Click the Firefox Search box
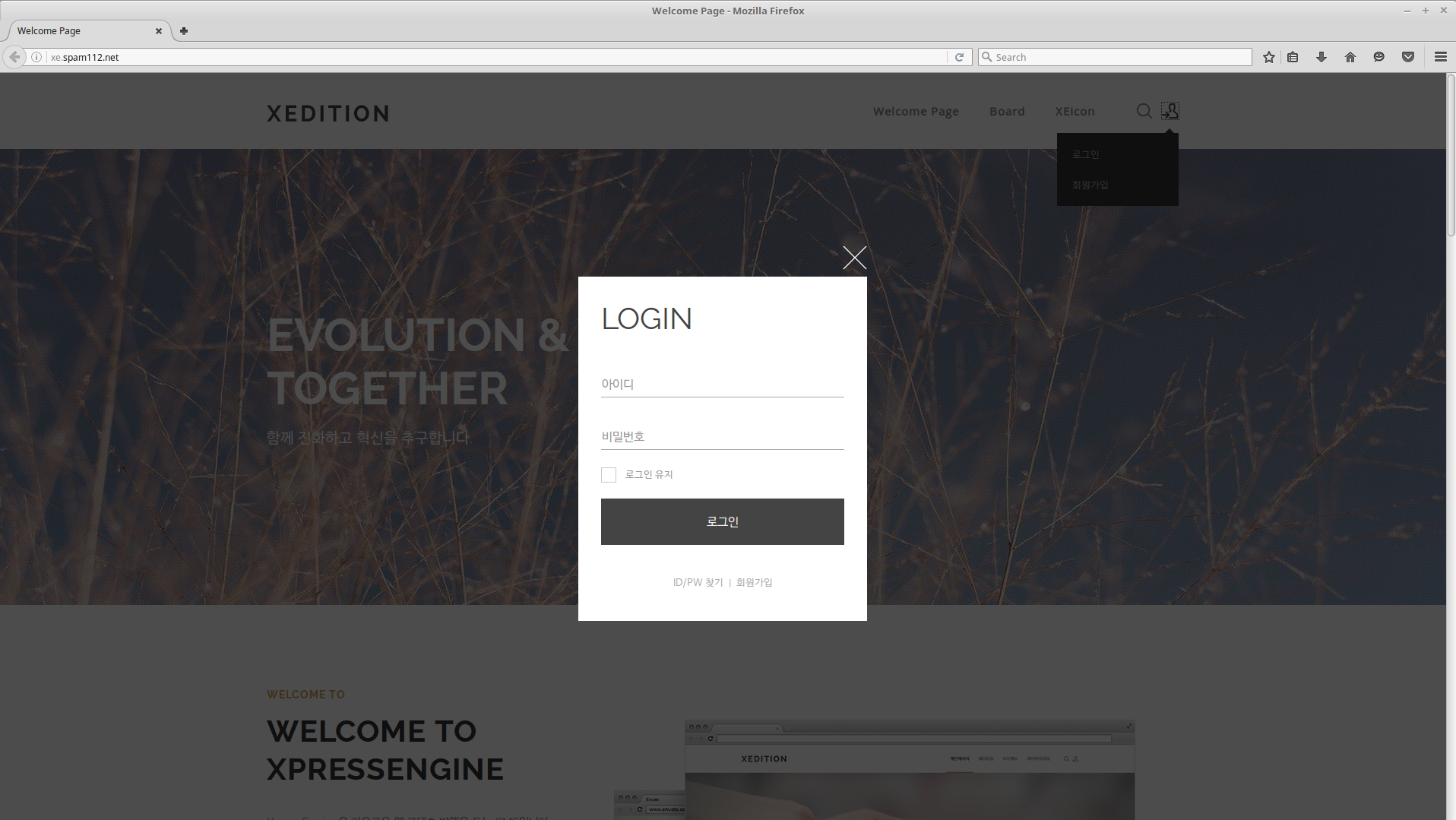This screenshot has height=820, width=1456. (x=1115, y=57)
